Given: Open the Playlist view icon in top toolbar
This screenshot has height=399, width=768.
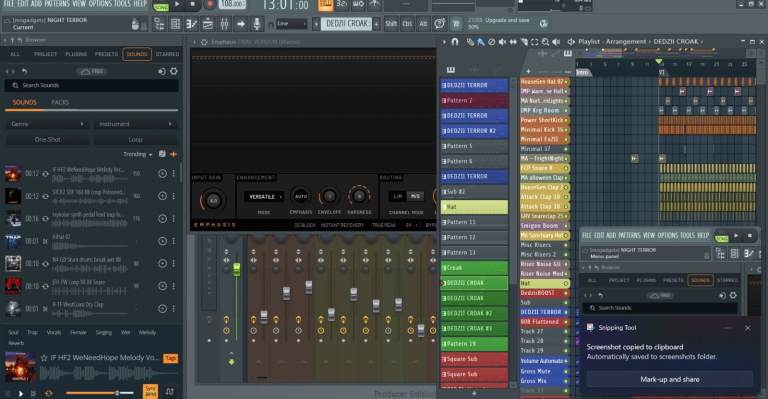Looking at the screenshot, I should (x=159, y=23).
